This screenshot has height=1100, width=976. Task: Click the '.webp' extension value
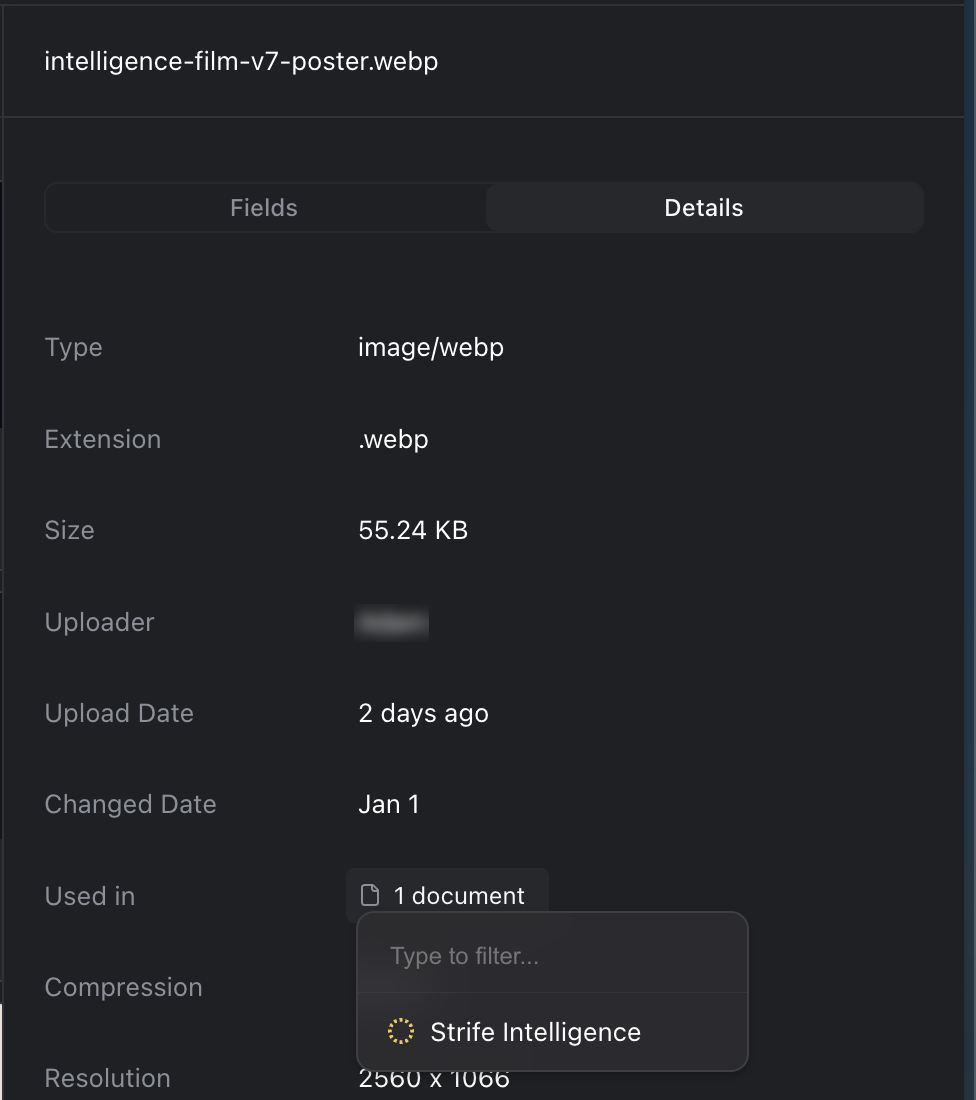coord(393,439)
